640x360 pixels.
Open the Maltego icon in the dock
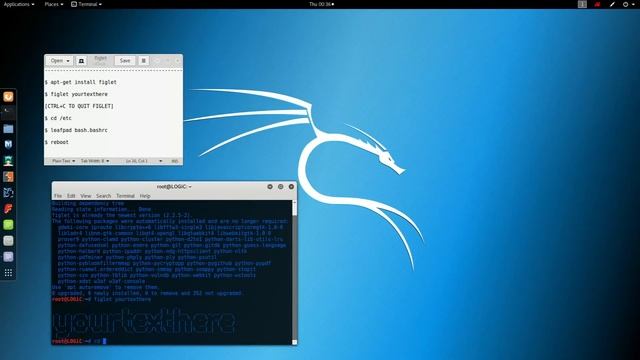[8, 193]
